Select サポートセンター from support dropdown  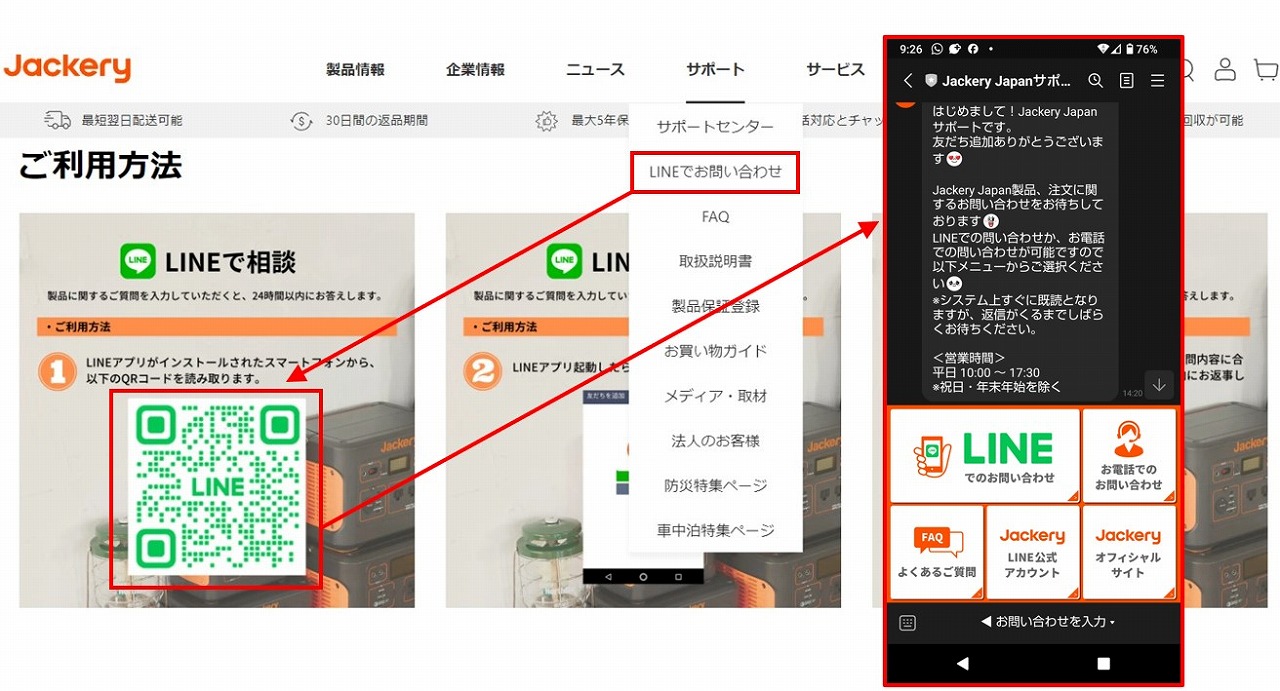point(715,127)
